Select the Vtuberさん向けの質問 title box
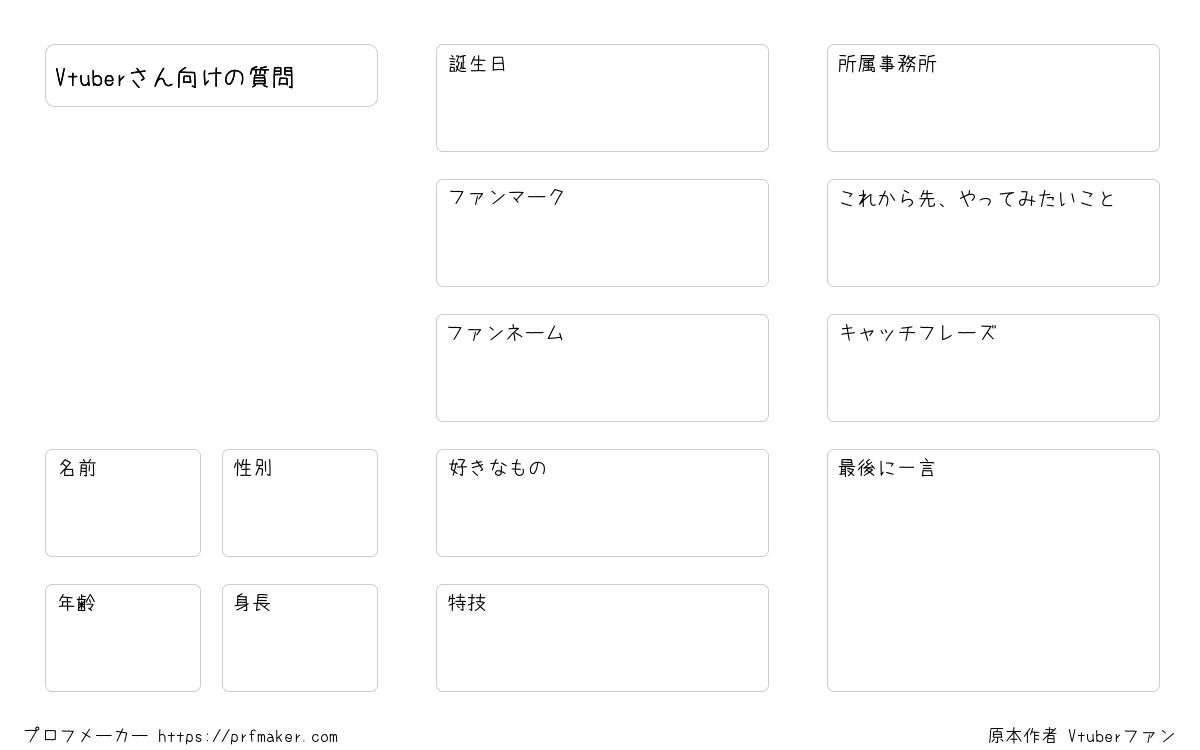 point(211,75)
